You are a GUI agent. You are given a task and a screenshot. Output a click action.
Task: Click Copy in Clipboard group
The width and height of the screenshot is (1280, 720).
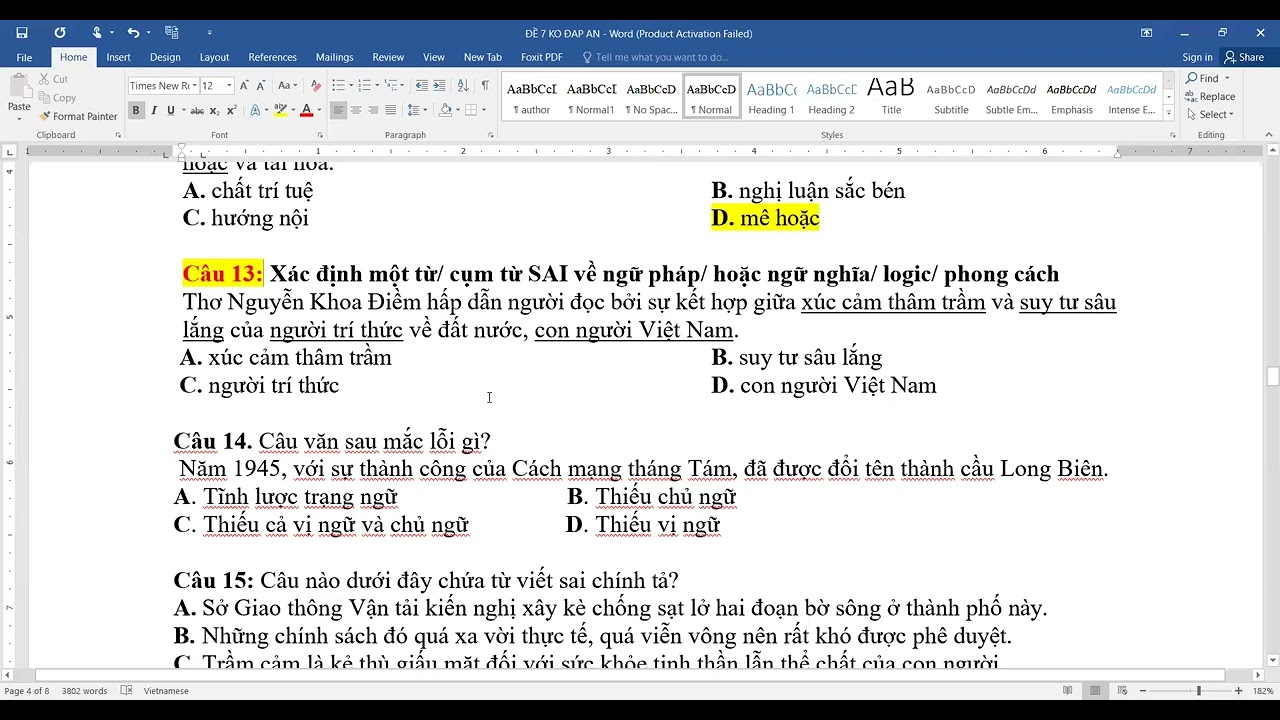click(56, 98)
